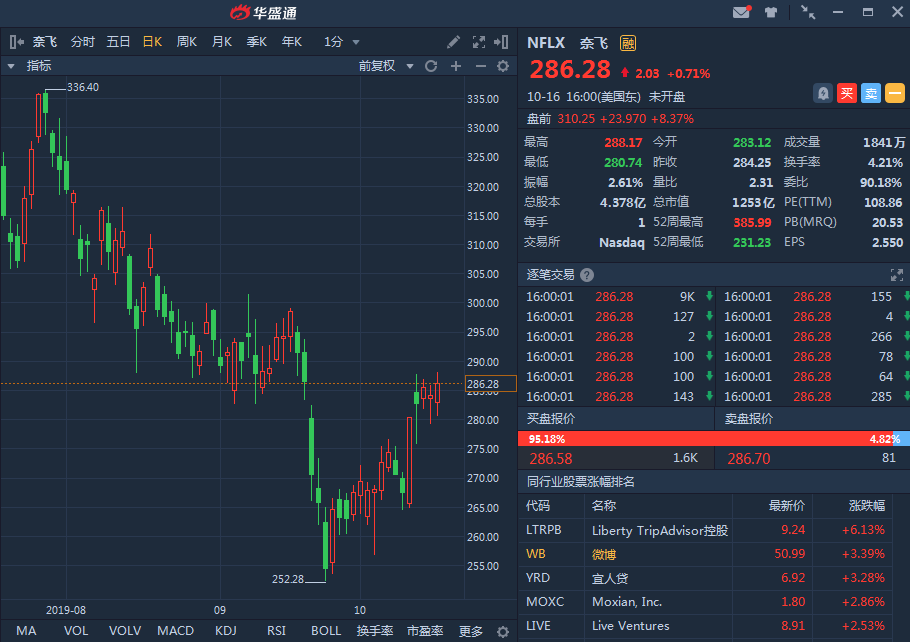
Task: Expand the chart to fullscreen
Action: [x=478, y=42]
